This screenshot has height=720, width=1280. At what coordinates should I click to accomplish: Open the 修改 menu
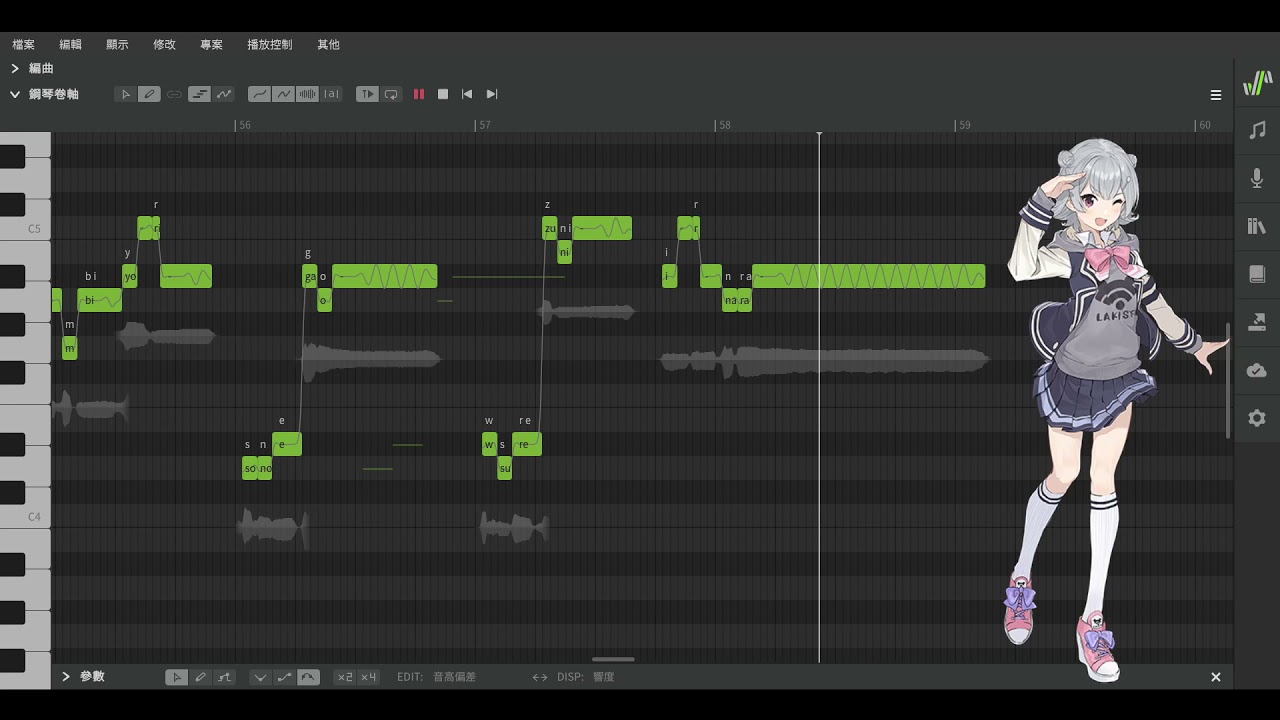click(x=164, y=45)
